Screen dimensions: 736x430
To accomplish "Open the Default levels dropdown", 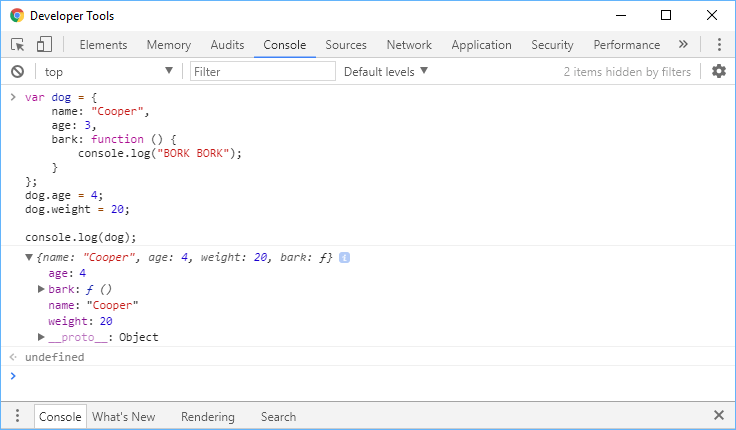I will [386, 71].
